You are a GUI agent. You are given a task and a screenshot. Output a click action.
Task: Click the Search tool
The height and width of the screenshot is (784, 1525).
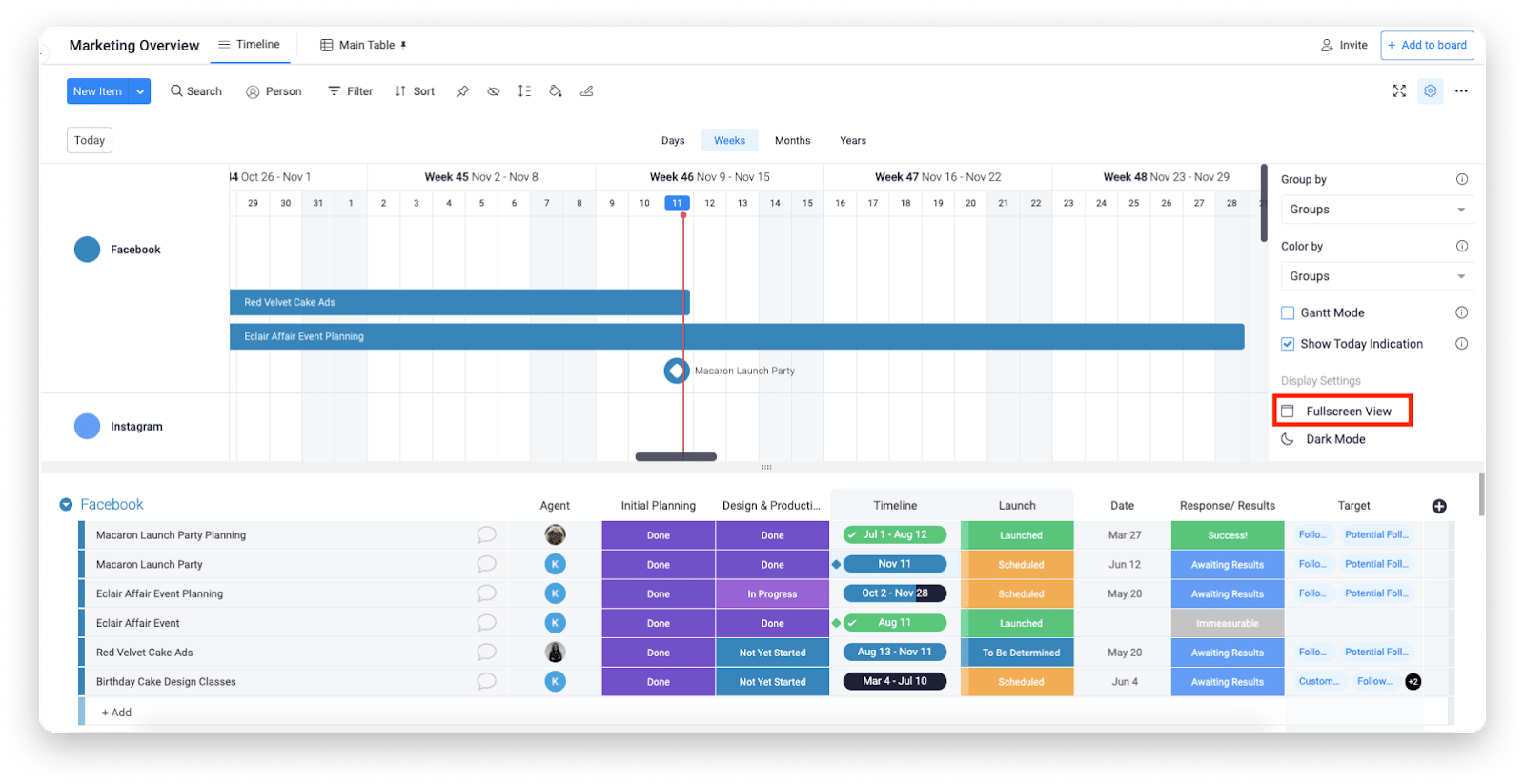pyautogui.click(x=196, y=91)
